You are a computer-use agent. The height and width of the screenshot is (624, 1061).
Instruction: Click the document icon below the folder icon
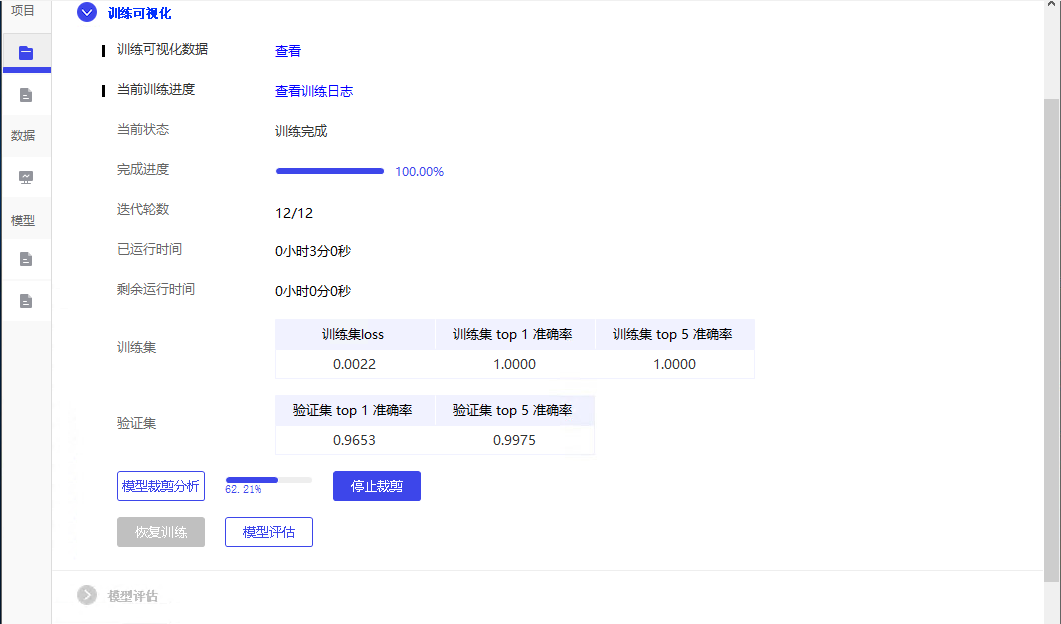(26, 95)
